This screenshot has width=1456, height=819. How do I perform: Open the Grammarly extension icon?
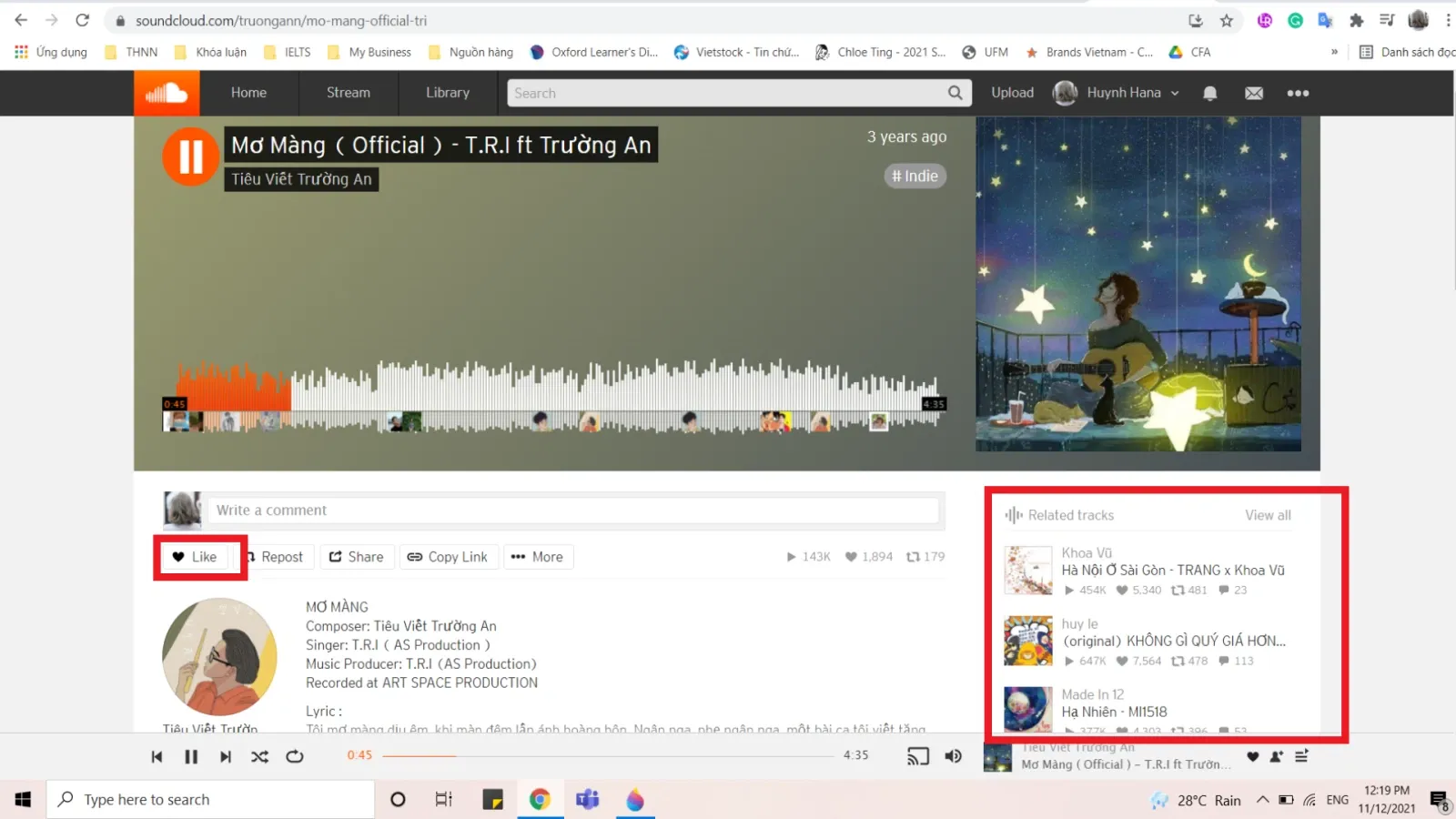pos(1295,20)
